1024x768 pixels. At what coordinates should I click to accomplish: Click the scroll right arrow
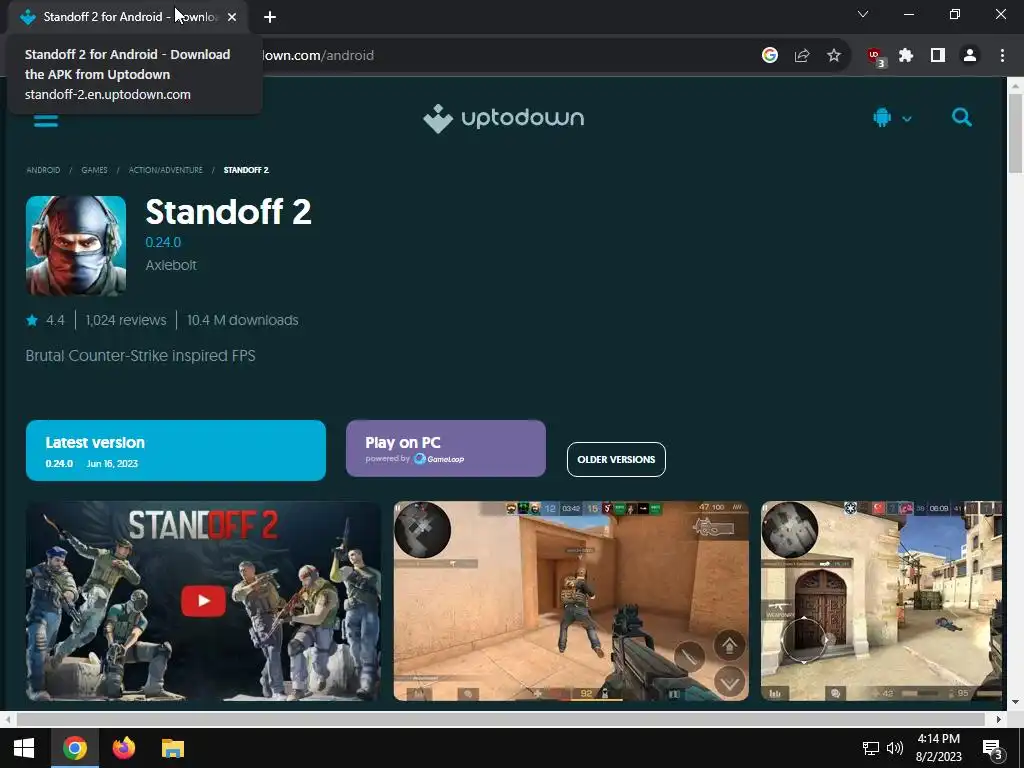click(x=999, y=719)
